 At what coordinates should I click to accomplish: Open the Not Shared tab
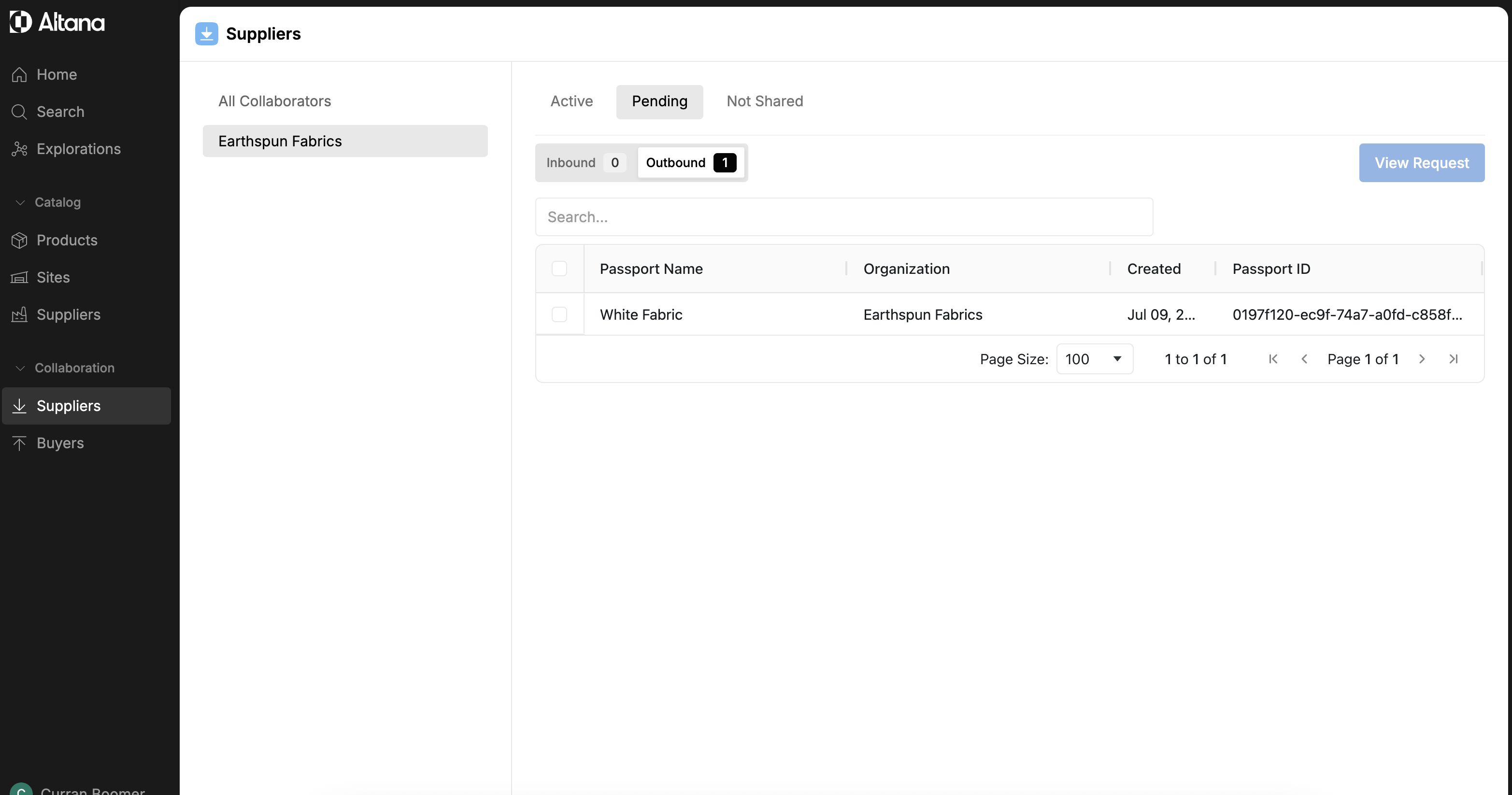coord(764,101)
